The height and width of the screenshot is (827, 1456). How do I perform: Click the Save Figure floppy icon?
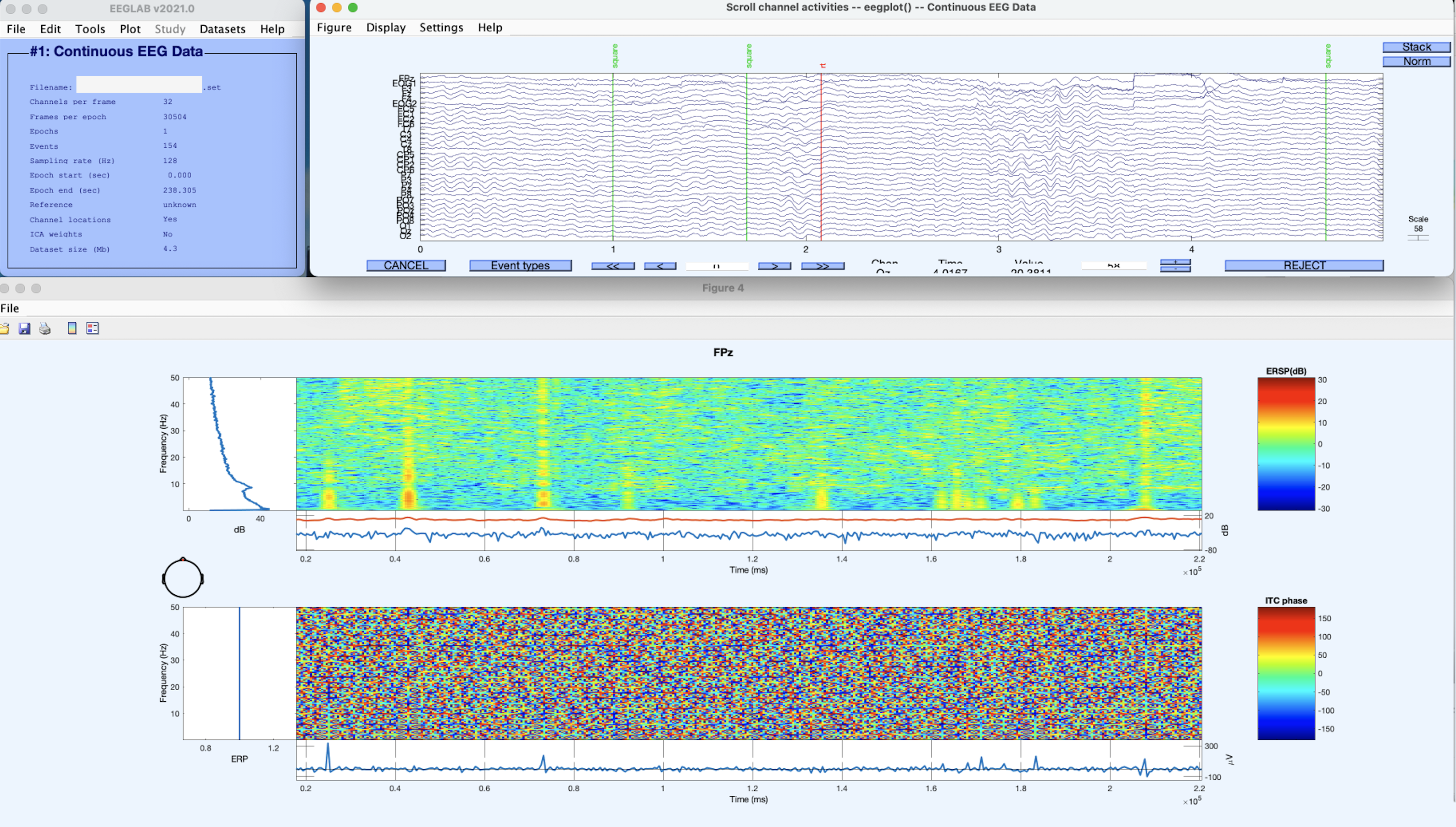click(x=24, y=328)
